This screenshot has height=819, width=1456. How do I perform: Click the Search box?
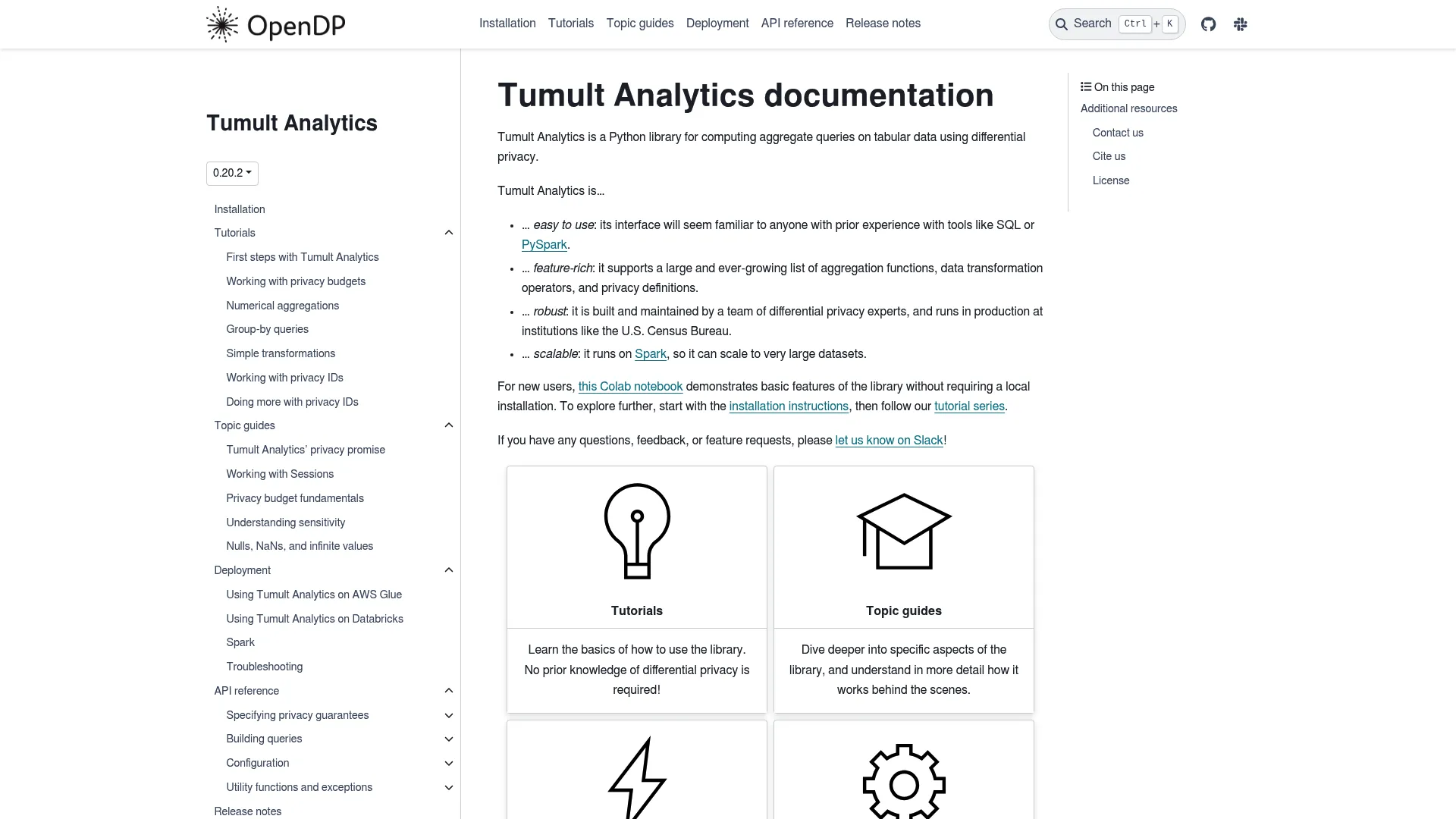click(1116, 24)
